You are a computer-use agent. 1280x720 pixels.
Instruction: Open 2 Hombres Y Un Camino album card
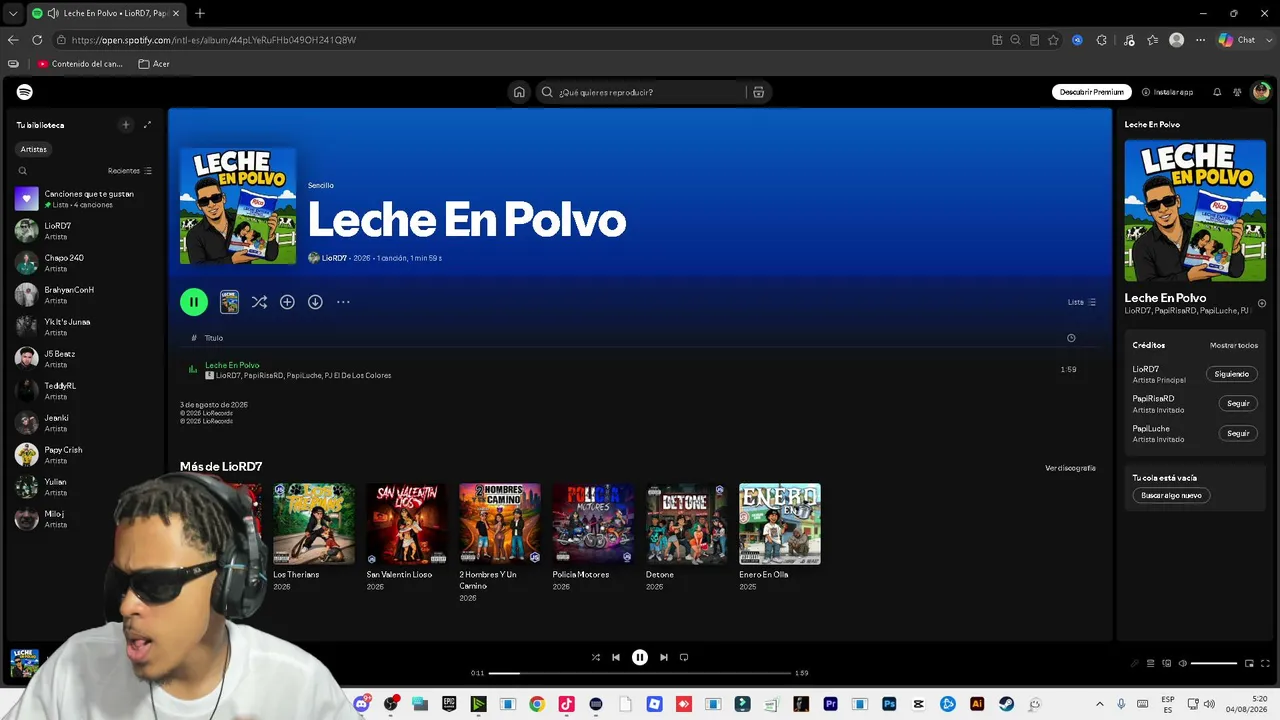click(500, 543)
